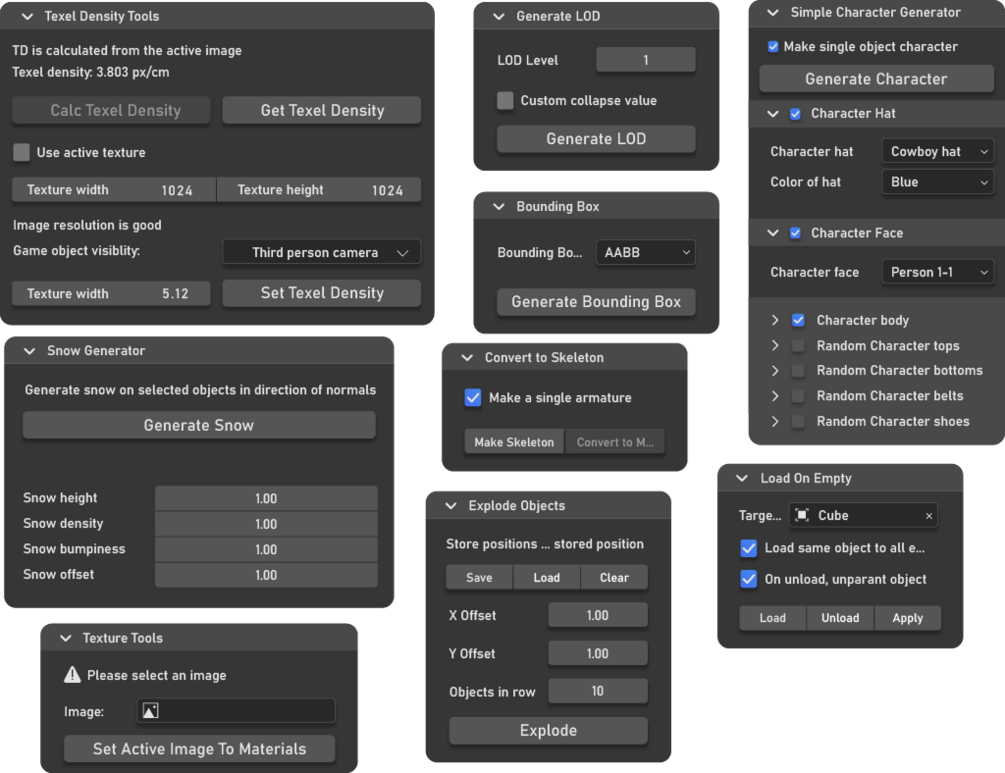Expand the Random Character tops section

tap(775, 346)
